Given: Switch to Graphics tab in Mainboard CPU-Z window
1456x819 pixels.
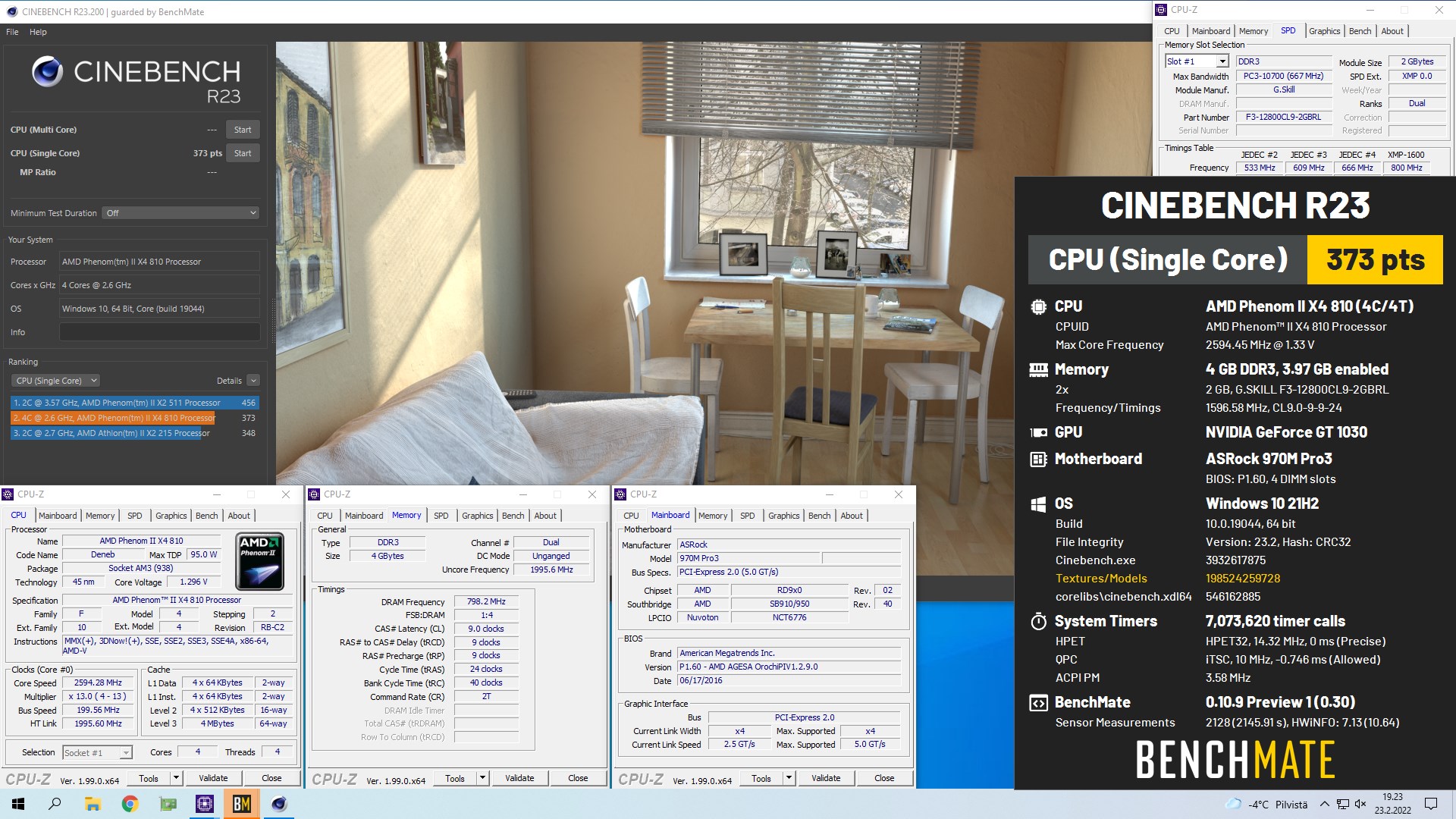Looking at the screenshot, I should 783,516.
